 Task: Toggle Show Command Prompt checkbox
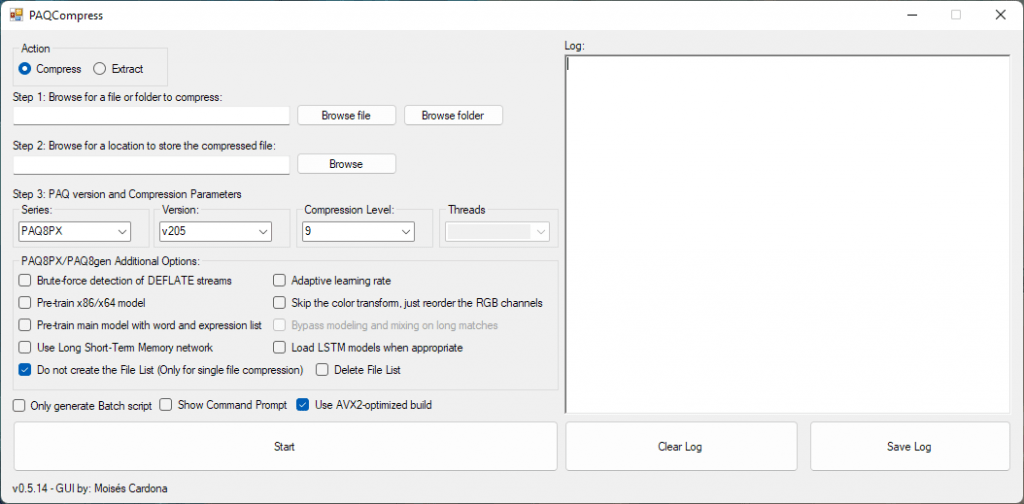[166, 405]
